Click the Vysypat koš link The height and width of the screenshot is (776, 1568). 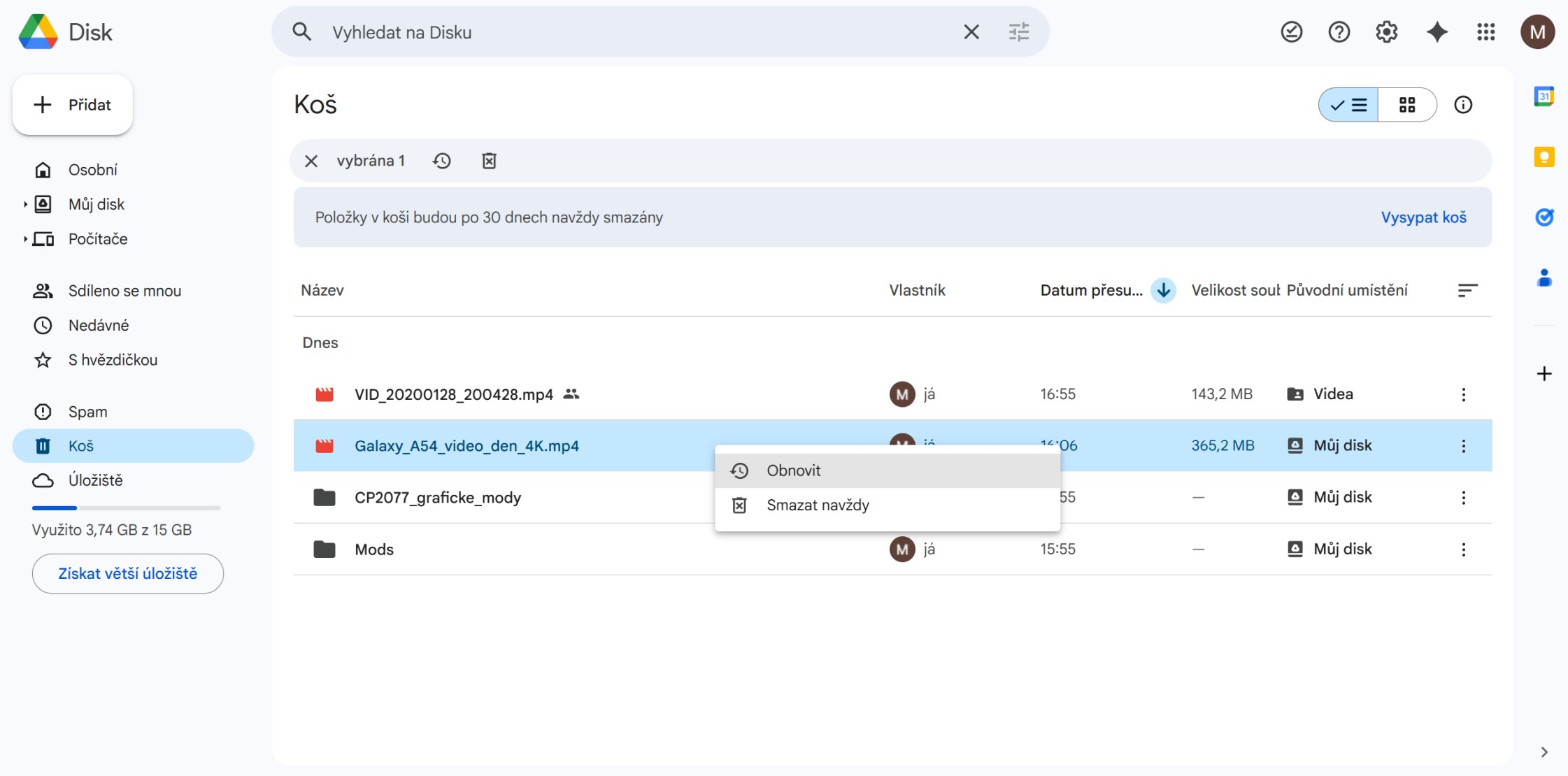point(1423,217)
